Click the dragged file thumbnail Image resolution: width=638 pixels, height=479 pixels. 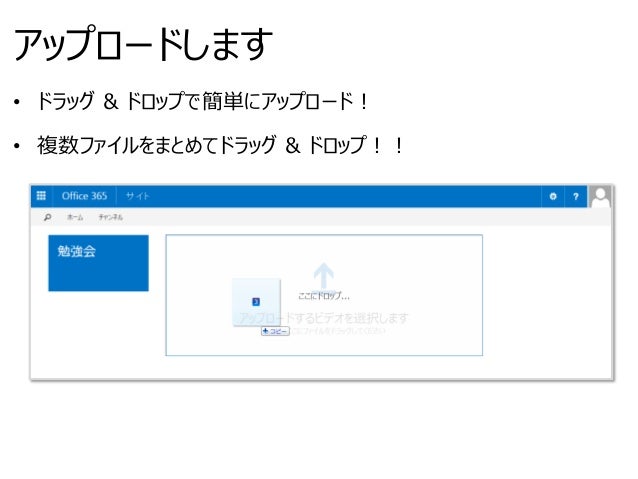tap(256, 302)
